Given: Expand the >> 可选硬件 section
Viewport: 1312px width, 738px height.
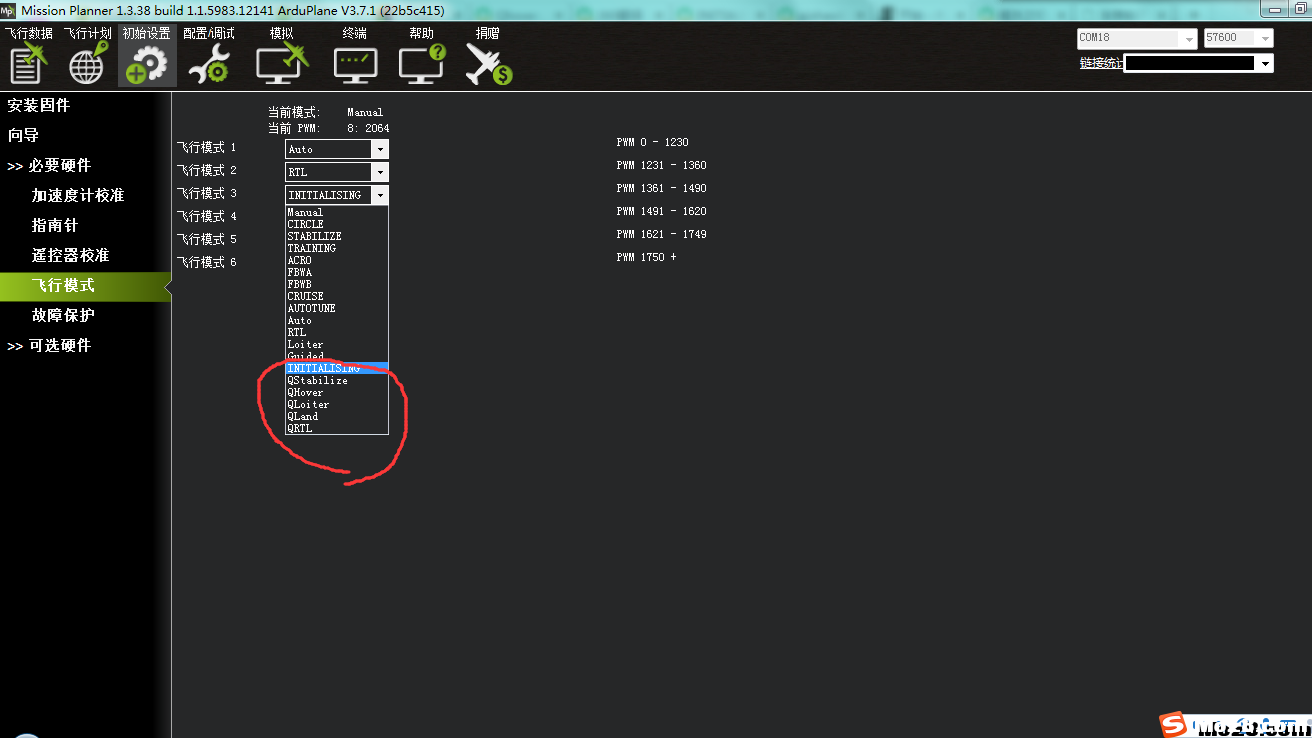Looking at the screenshot, I should point(49,345).
